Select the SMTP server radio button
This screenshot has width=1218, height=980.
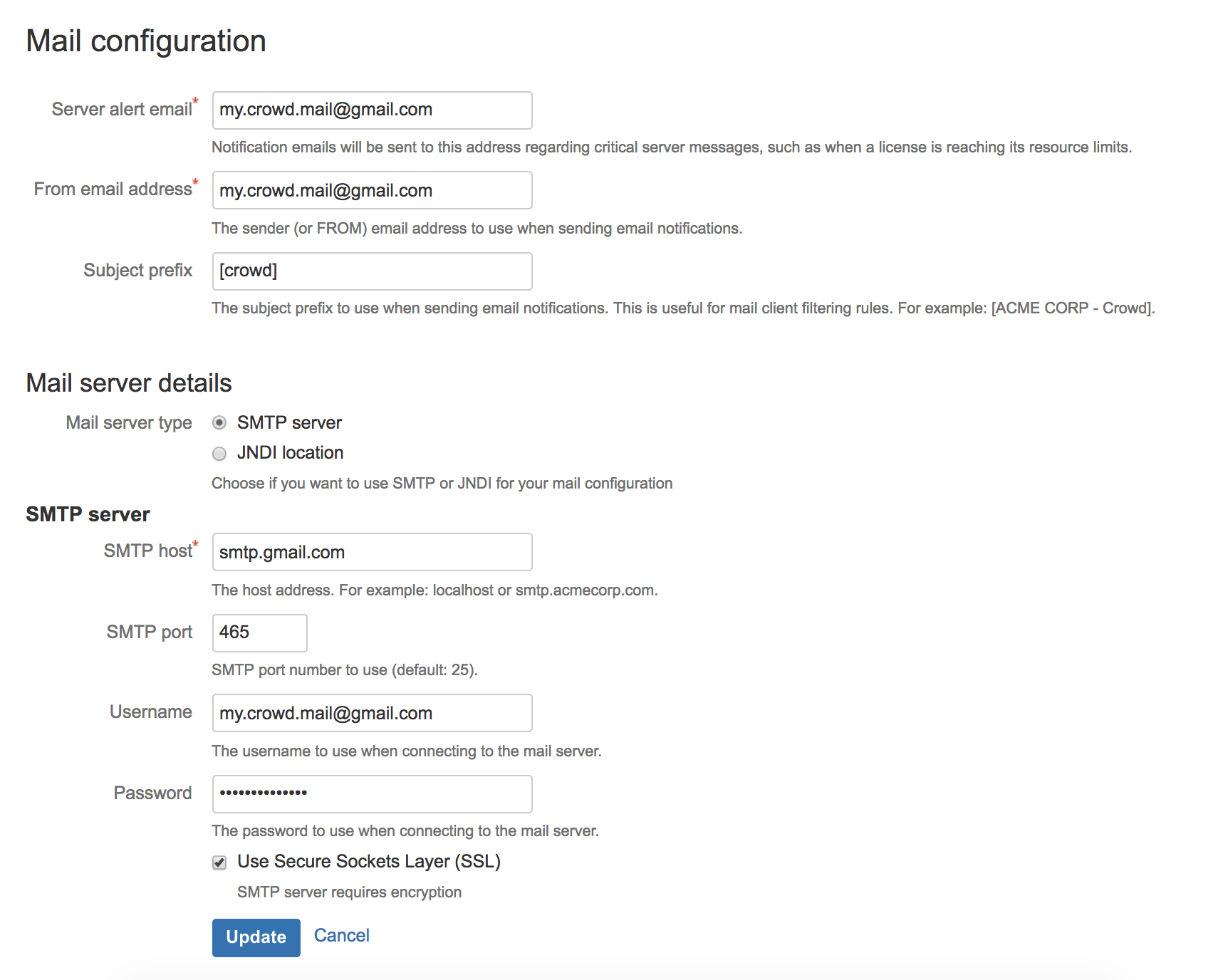click(219, 423)
